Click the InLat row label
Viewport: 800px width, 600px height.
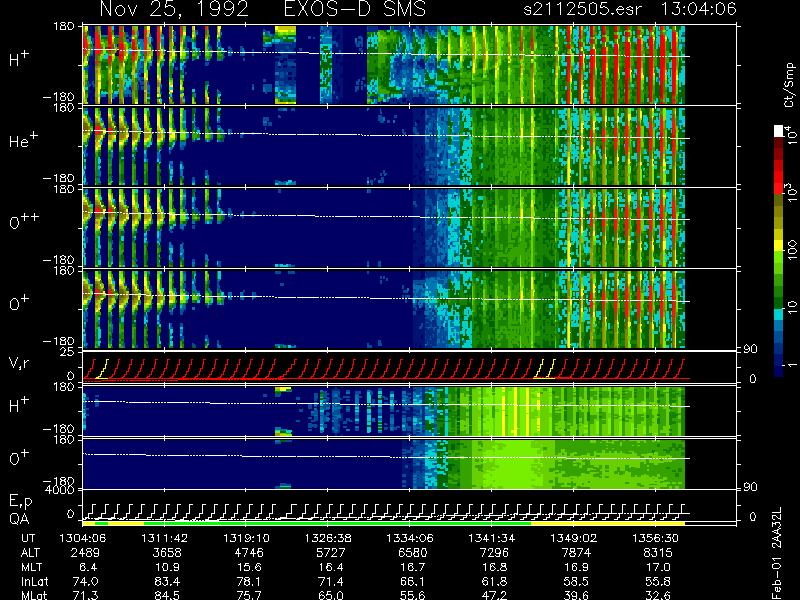[35, 581]
